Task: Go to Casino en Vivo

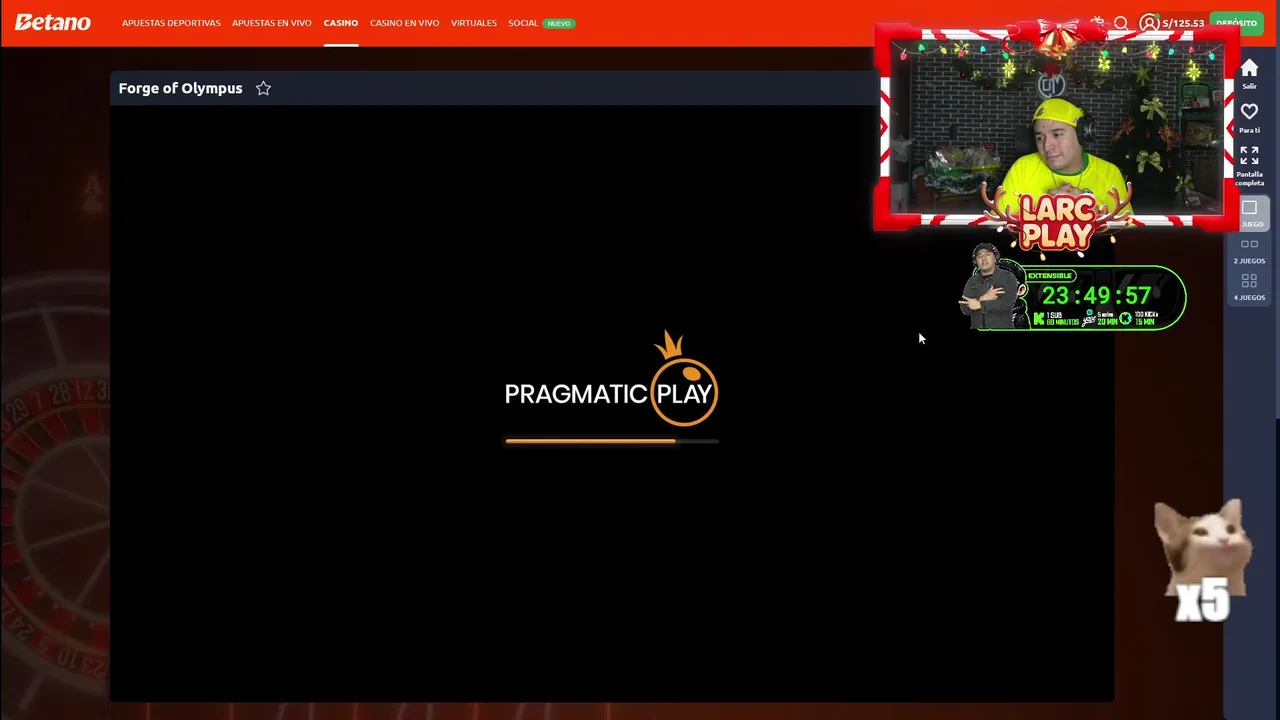Action: point(404,23)
